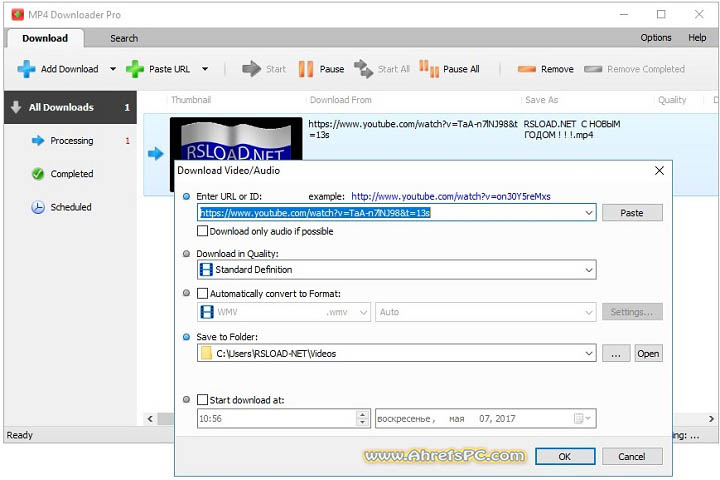The image size is (720, 480).
Task: Click the blue Processing arrow icon
Action: (38, 141)
